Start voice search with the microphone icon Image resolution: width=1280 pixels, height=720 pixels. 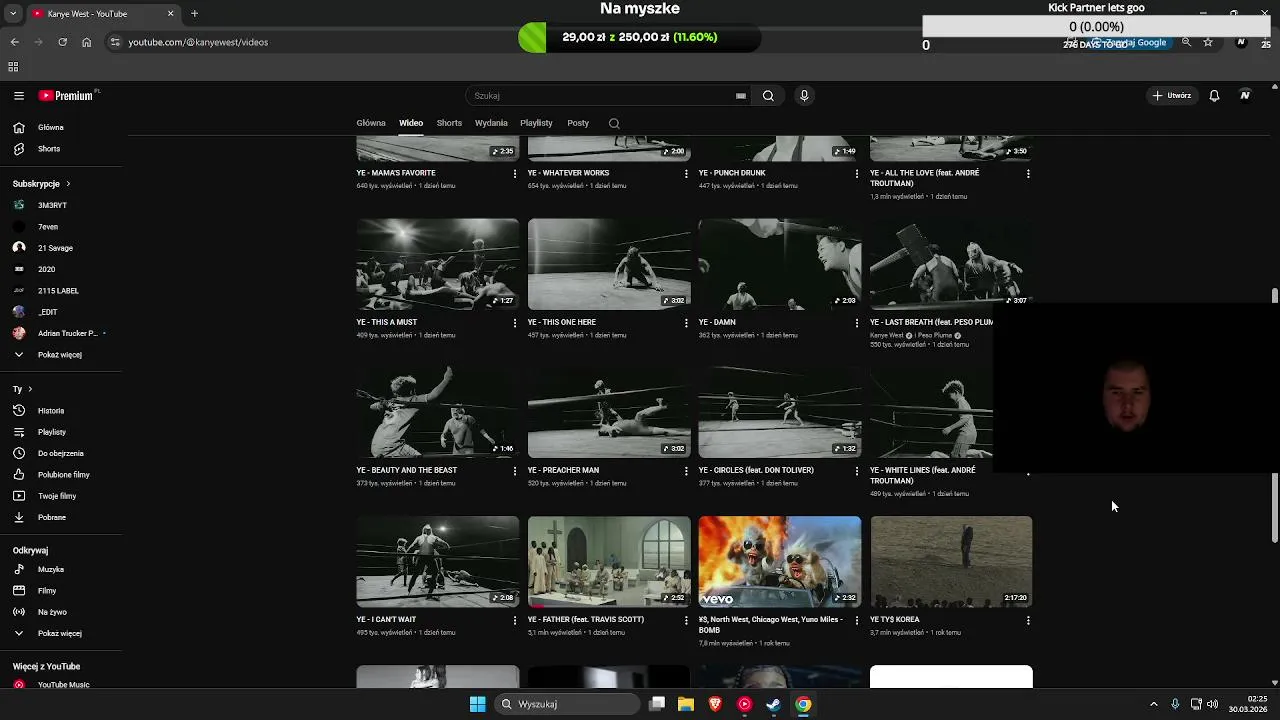pos(804,96)
